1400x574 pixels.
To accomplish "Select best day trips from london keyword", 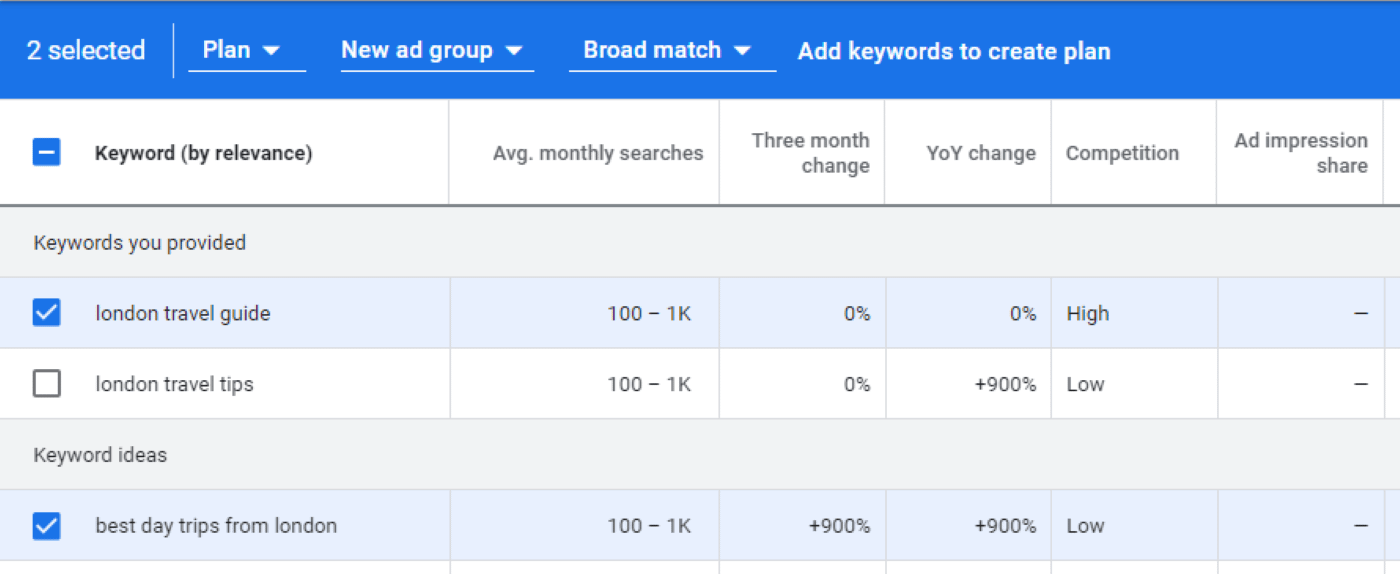I will point(216,526).
